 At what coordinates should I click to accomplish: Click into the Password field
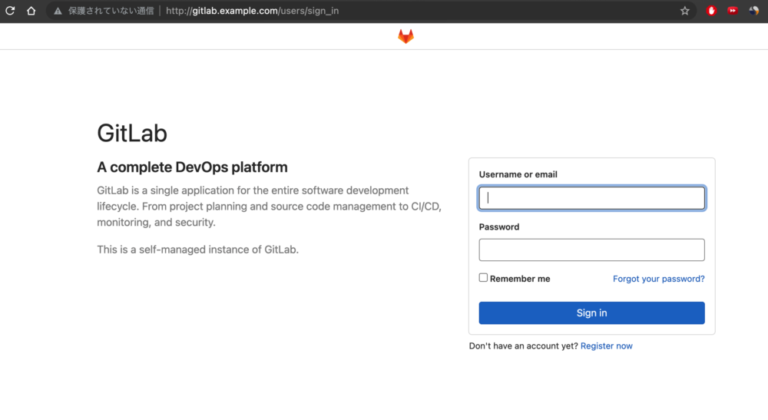point(591,250)
